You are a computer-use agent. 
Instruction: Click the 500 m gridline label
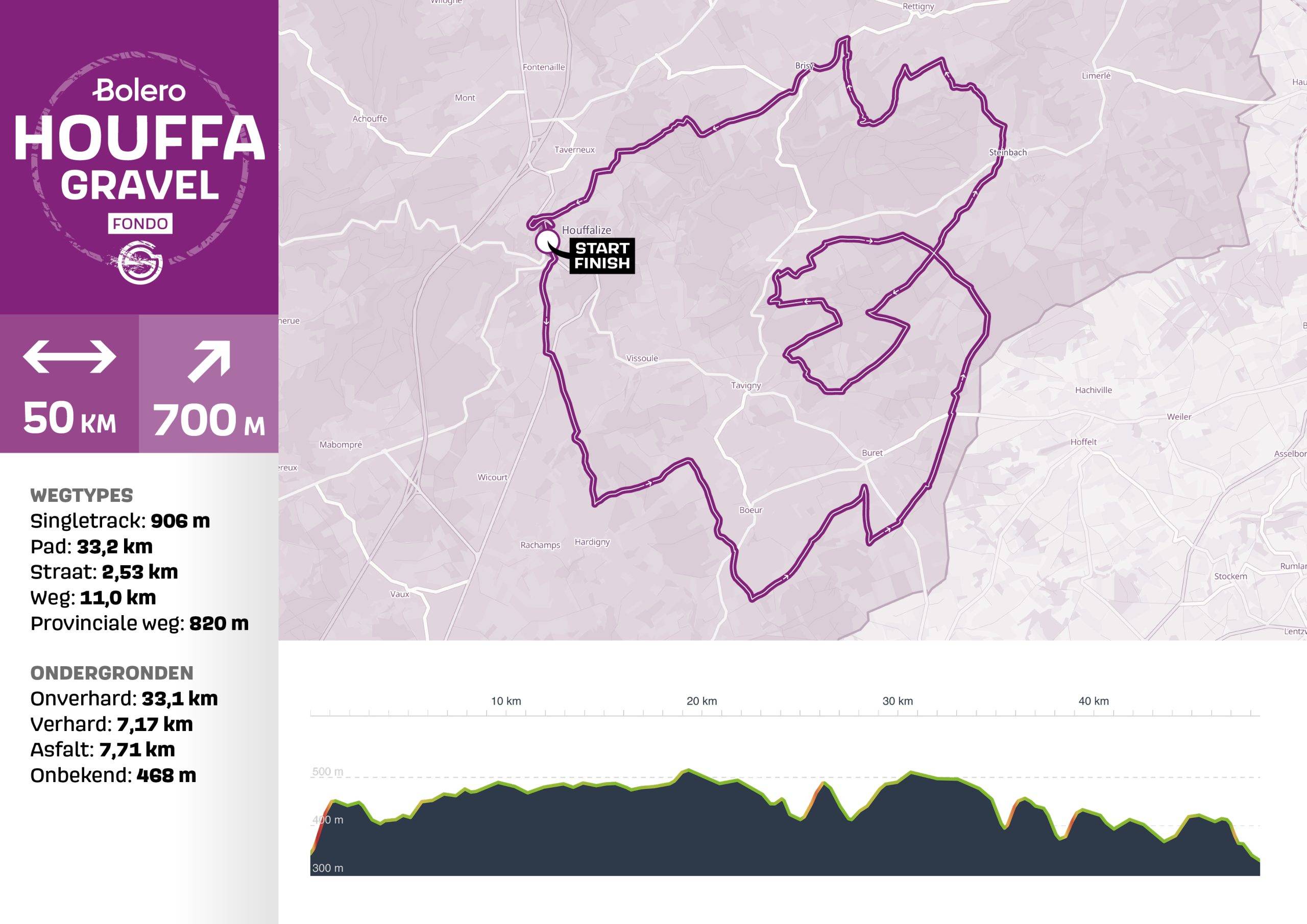coord(328,771)
